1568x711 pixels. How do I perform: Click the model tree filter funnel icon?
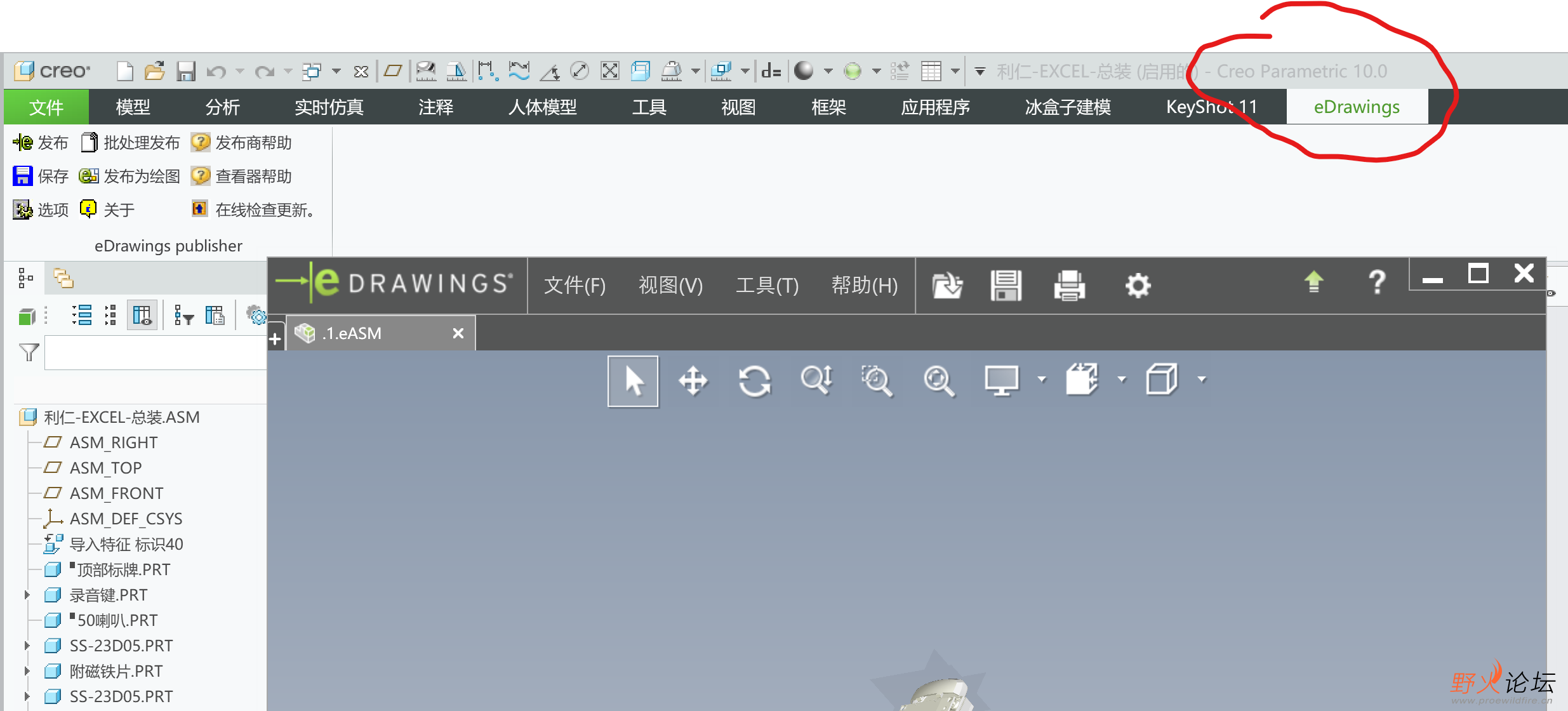pos(29,352)
